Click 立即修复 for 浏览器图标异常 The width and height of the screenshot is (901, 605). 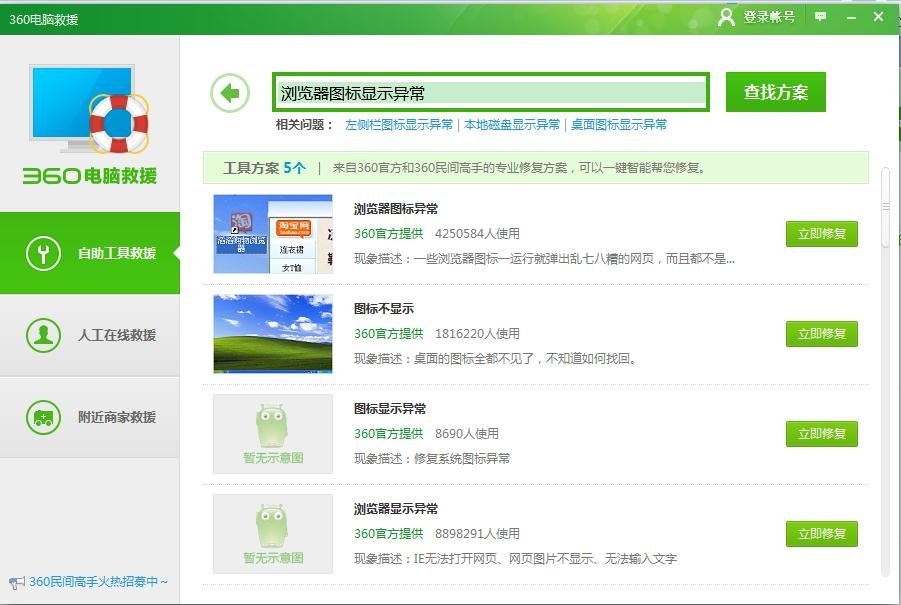click(821, 234)
